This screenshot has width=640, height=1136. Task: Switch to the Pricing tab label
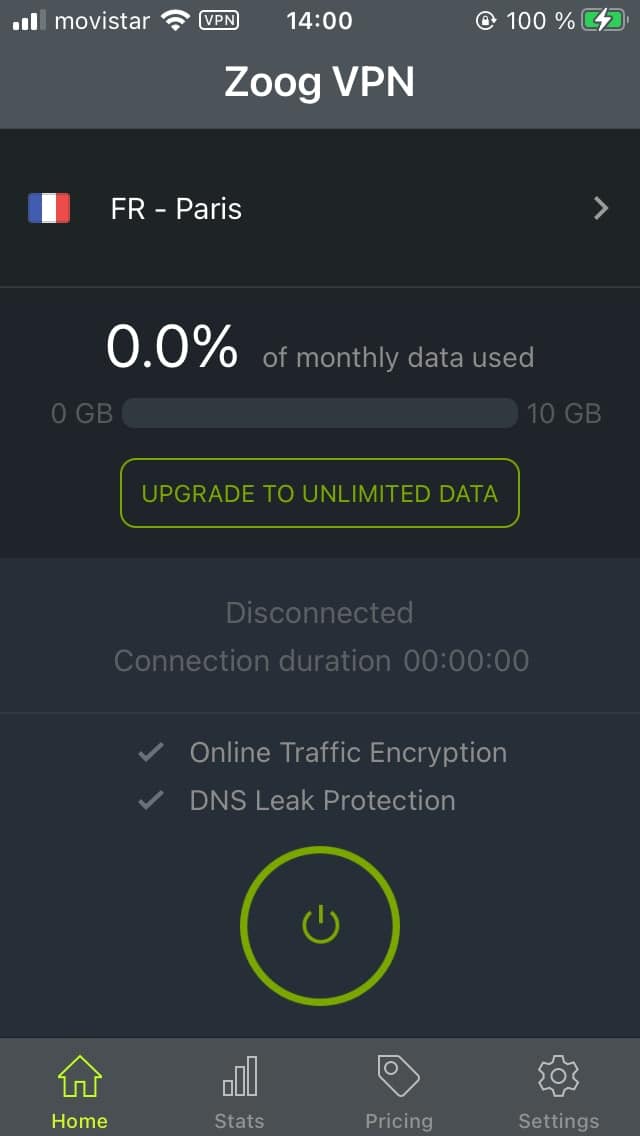tap(399, 1122)
